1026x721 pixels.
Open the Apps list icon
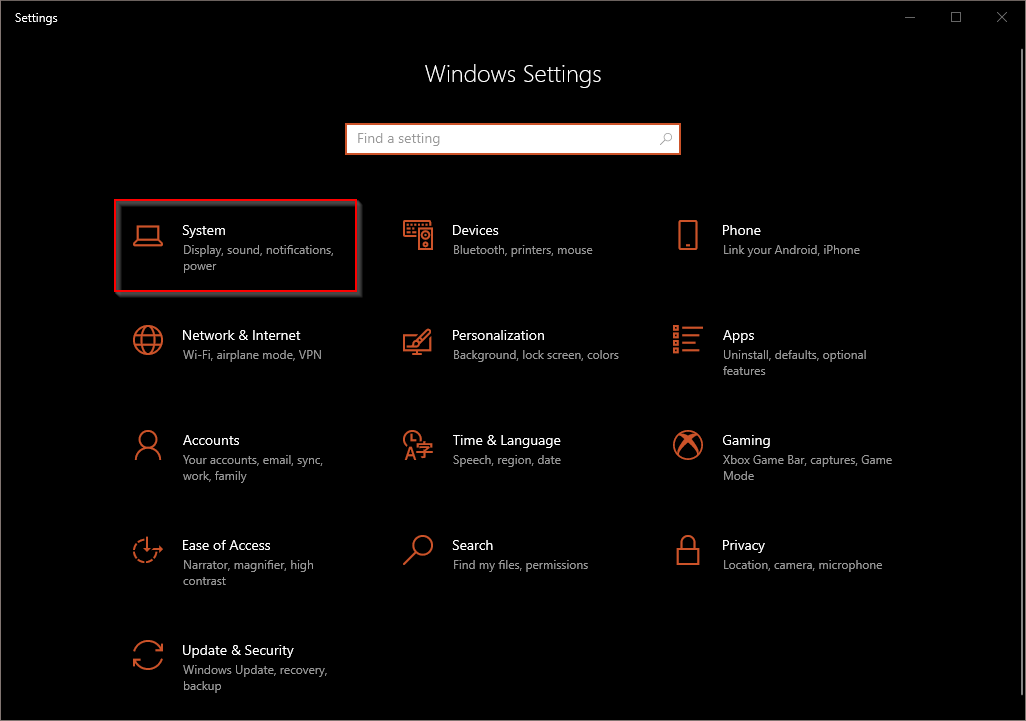[x=687, y=340]
